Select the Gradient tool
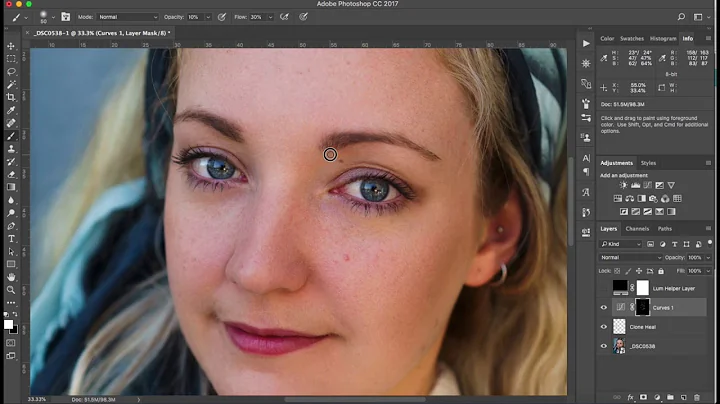The image size is (720, 404). (x=11, y=187)
